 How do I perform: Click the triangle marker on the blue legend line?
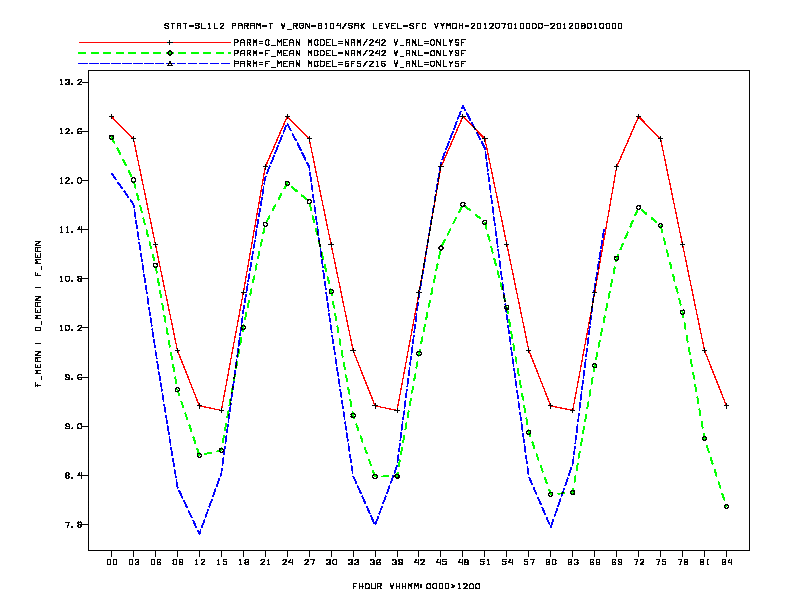pos(170,64)
